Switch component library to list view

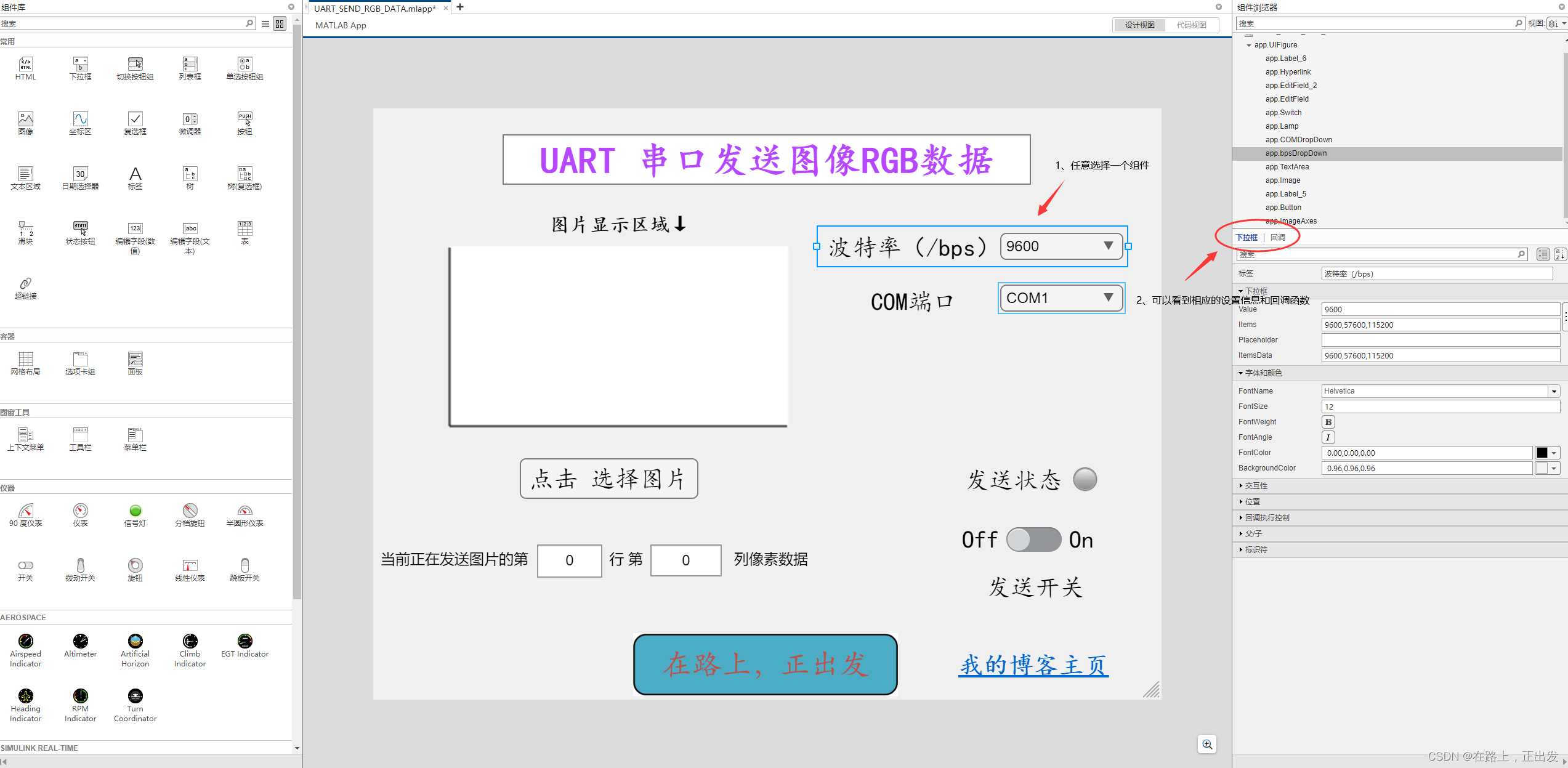tap(265, 23)
